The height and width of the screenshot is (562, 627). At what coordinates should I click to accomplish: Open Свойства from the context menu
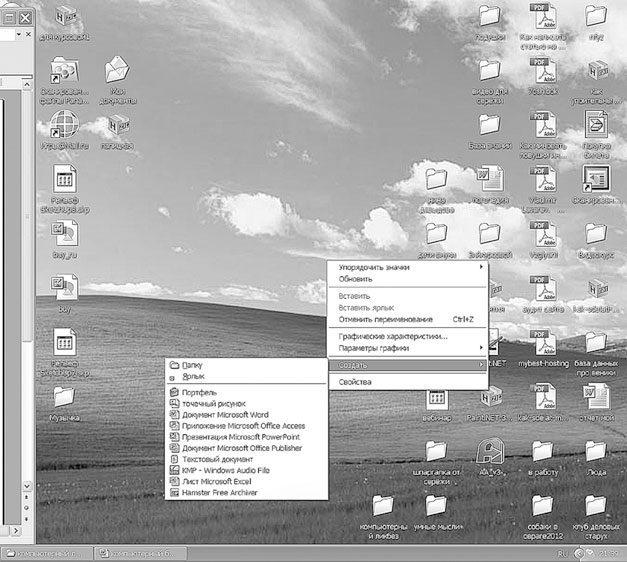tap(408, 382)
